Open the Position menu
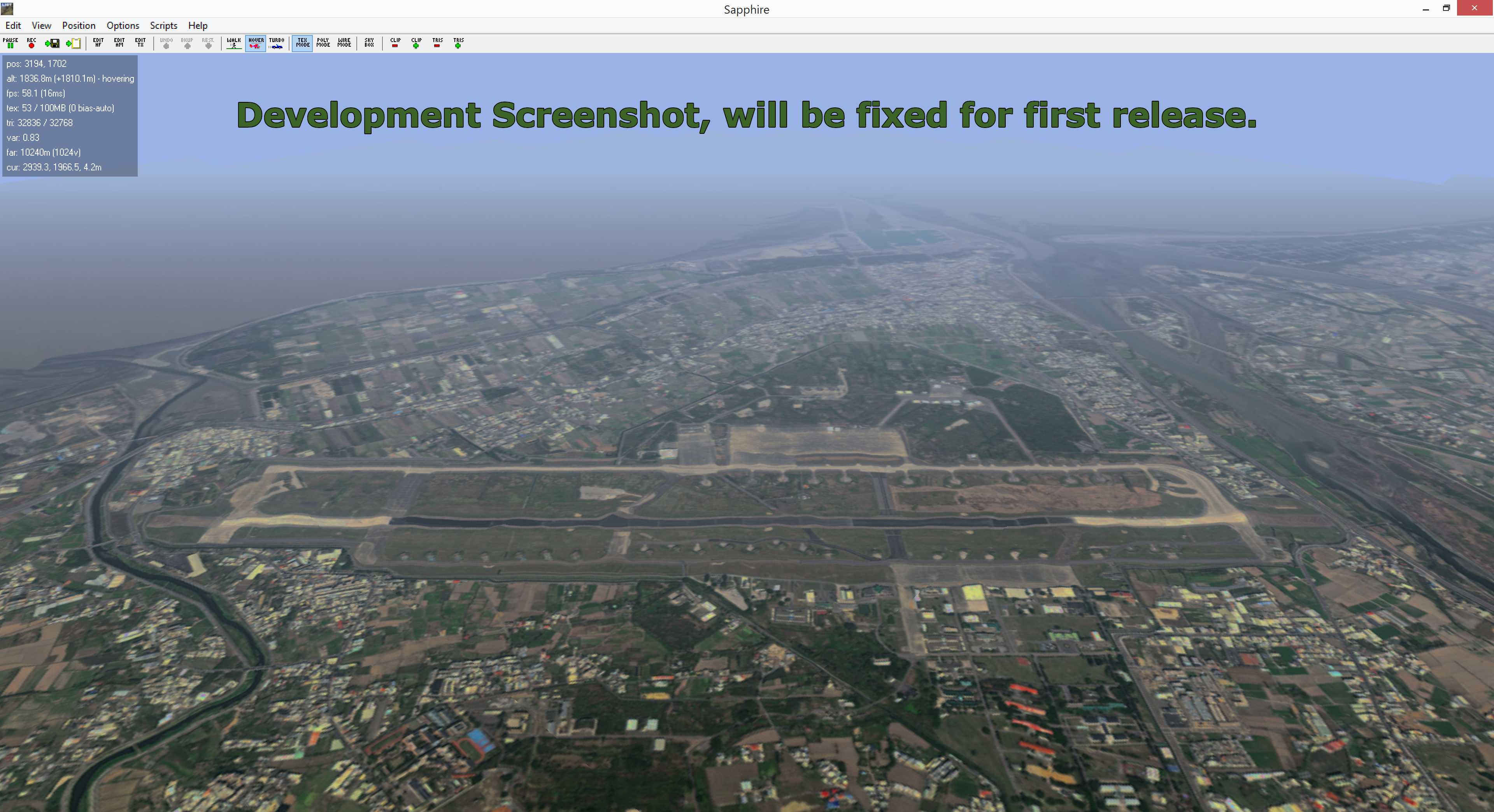 click(78, 26)
